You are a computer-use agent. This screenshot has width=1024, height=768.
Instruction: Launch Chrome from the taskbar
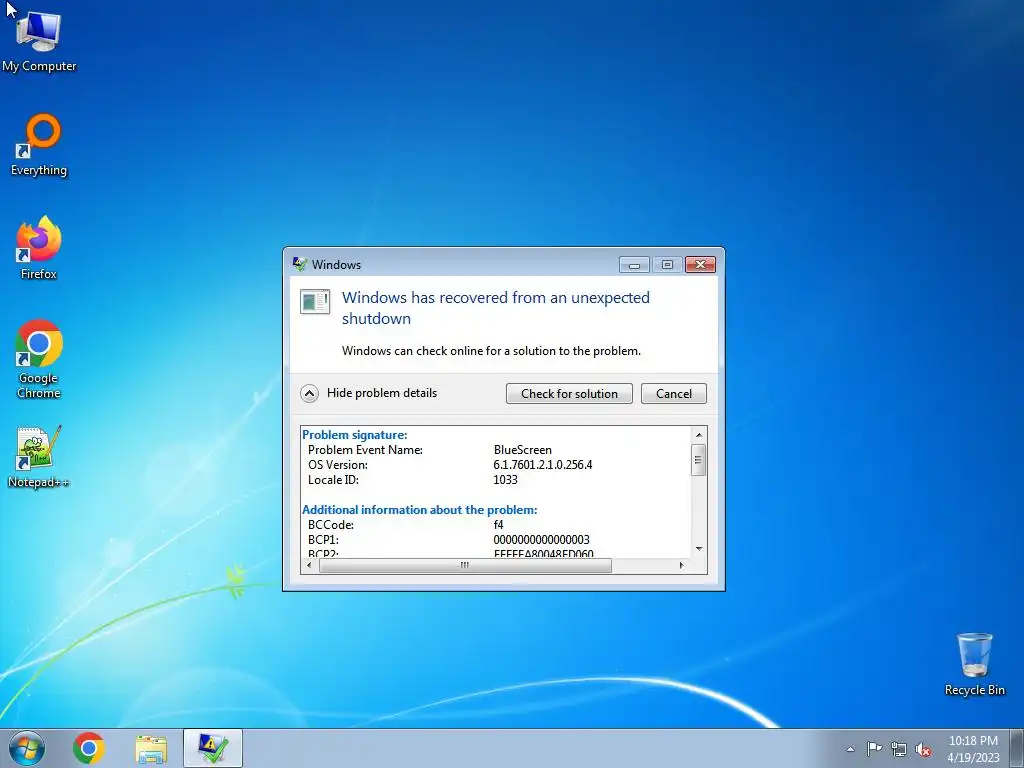(89, 748)
